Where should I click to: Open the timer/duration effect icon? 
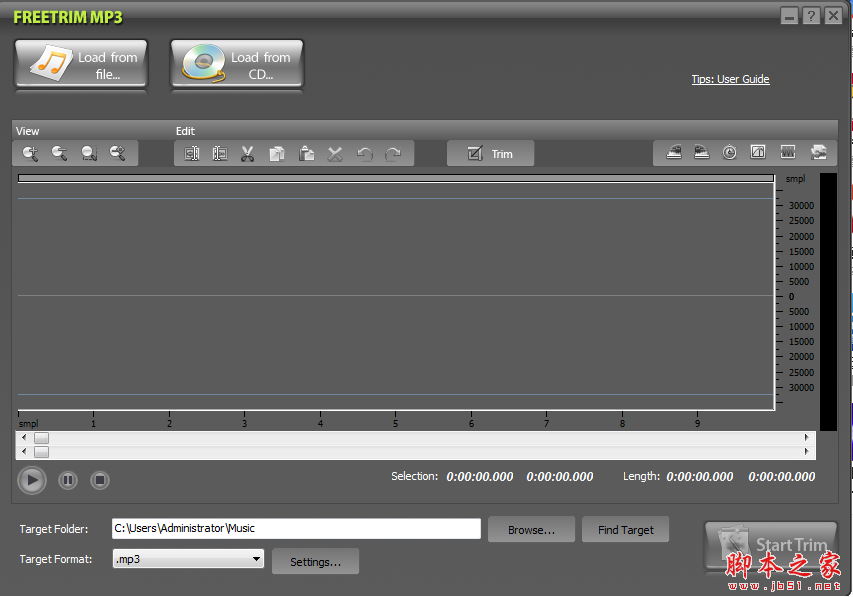tap(729, 152)
